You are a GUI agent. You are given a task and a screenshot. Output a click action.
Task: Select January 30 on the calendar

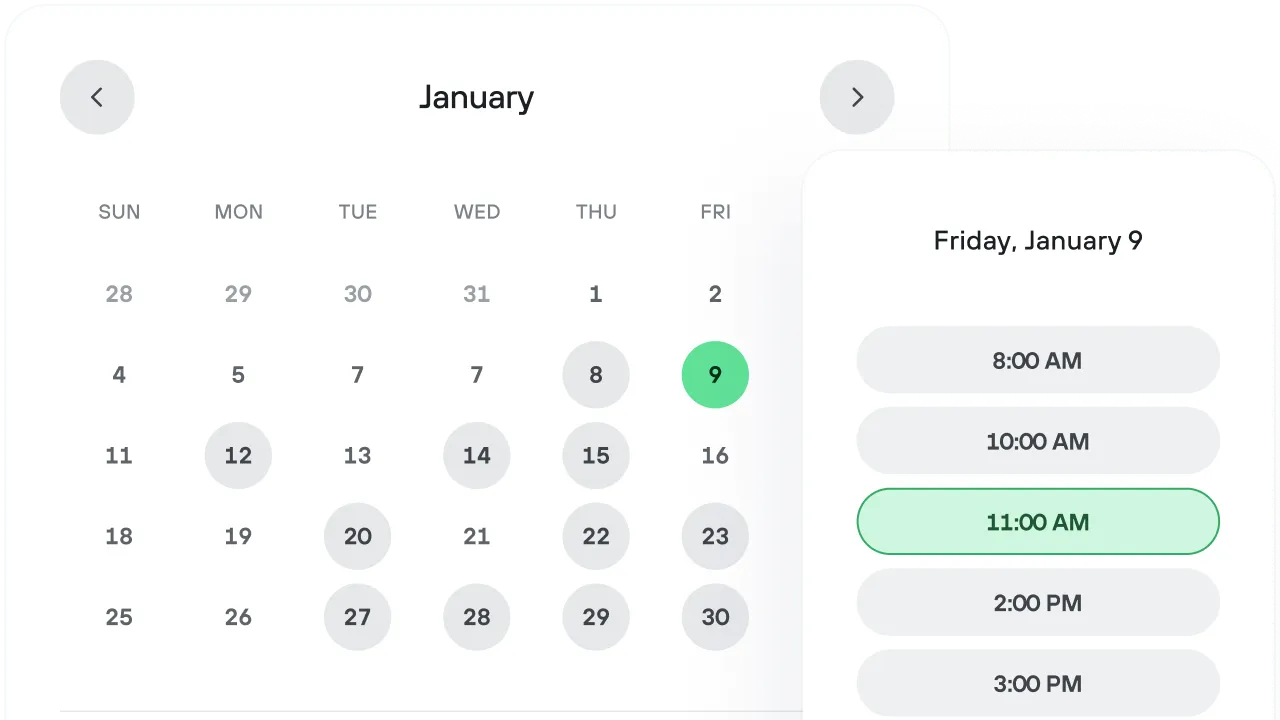click(715, 617)
